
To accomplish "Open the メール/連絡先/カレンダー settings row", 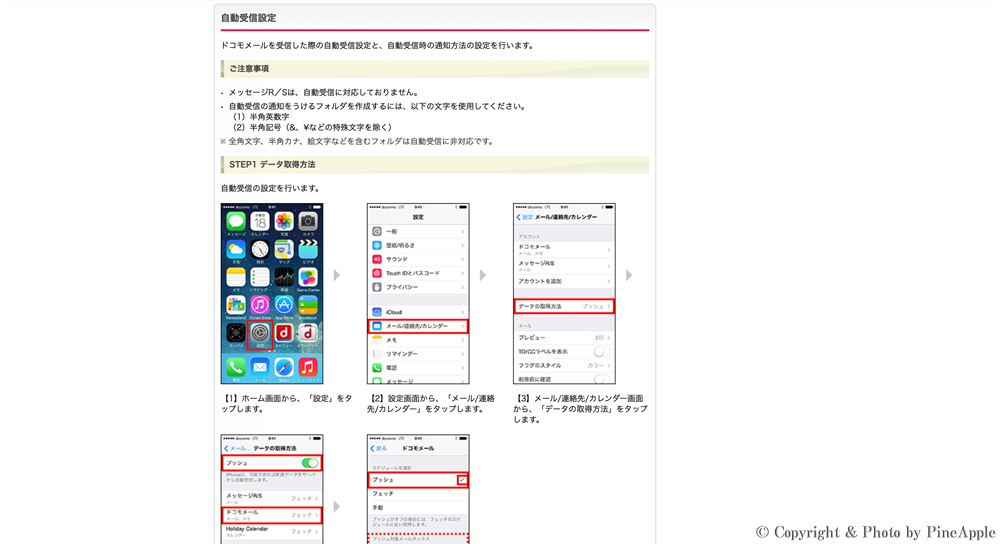I will 418,326.
